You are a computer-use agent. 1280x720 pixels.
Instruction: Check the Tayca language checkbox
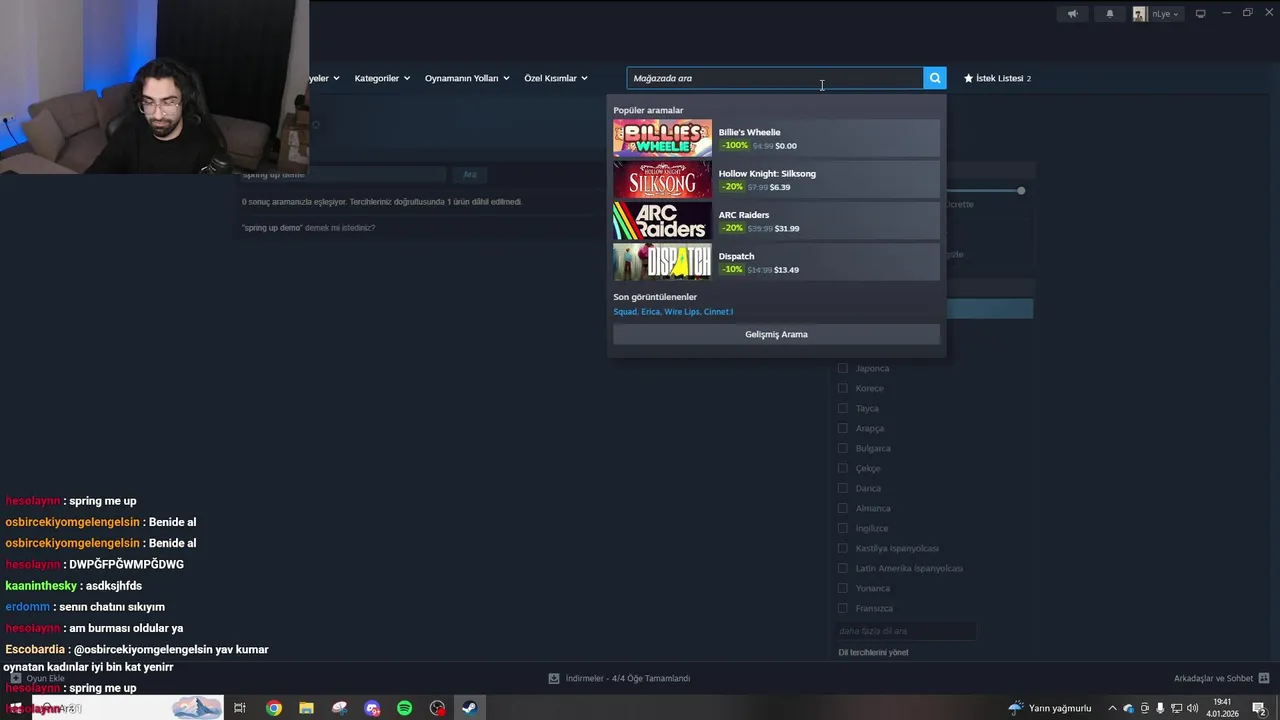click(x=842, y=408)
